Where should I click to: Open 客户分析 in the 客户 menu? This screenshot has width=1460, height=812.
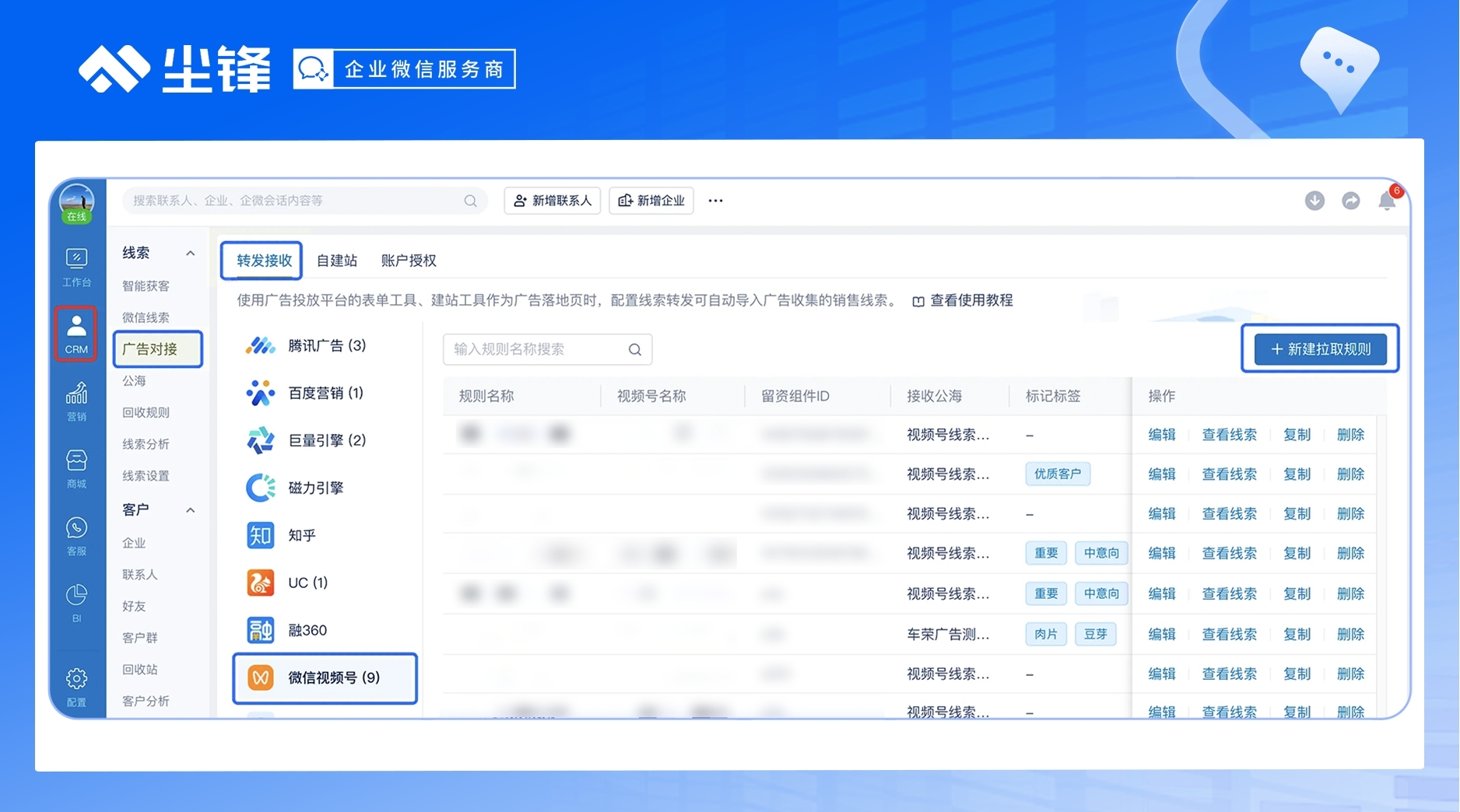[146, 702]
